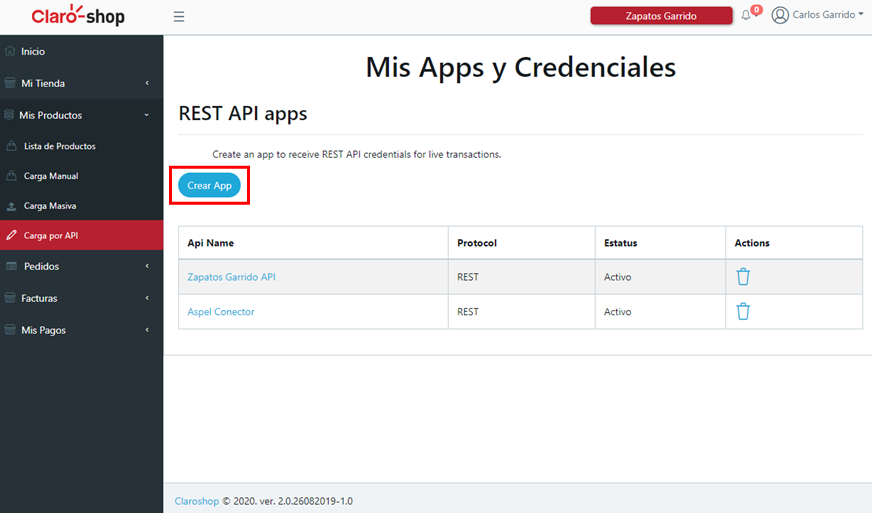The height and width of the screenshot is (513, 872).
Task: Expand the Mi Tienda submenu arrow
Action: (147, 83)
